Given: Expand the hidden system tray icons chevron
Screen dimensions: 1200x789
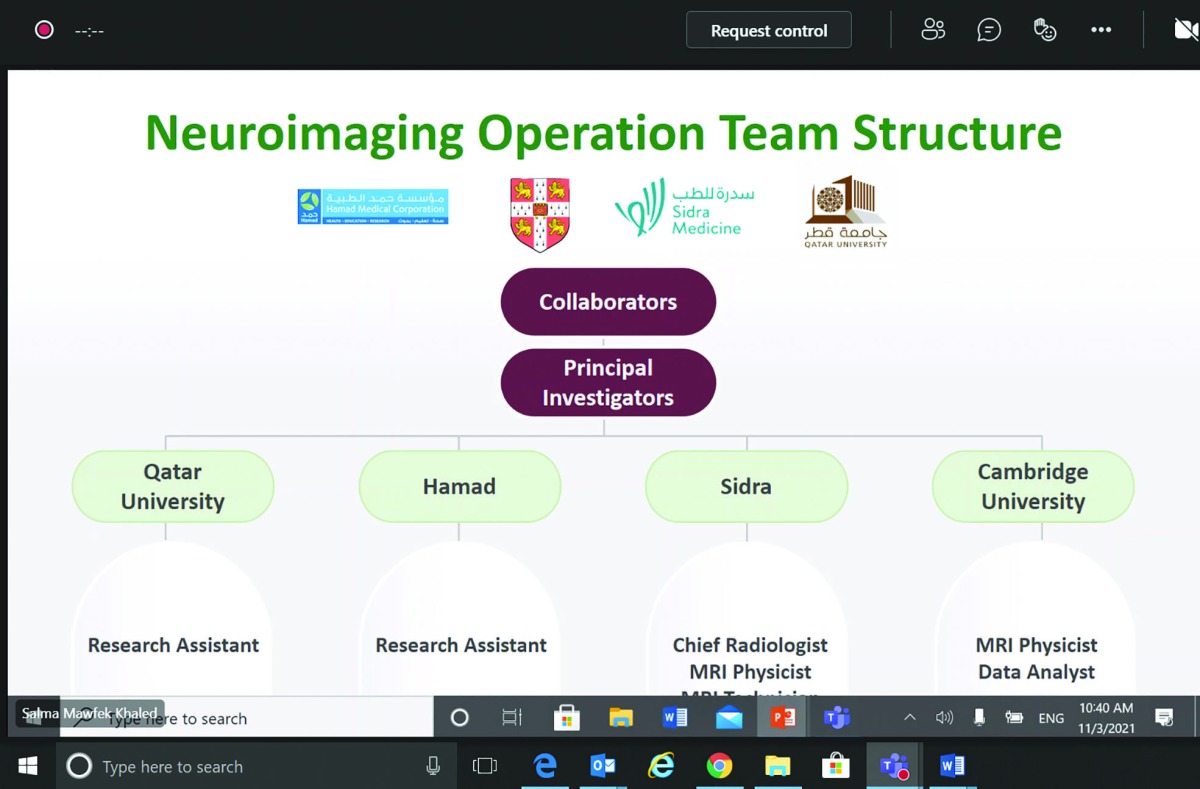Looking at the screenshot, I should tap(909, 717).
